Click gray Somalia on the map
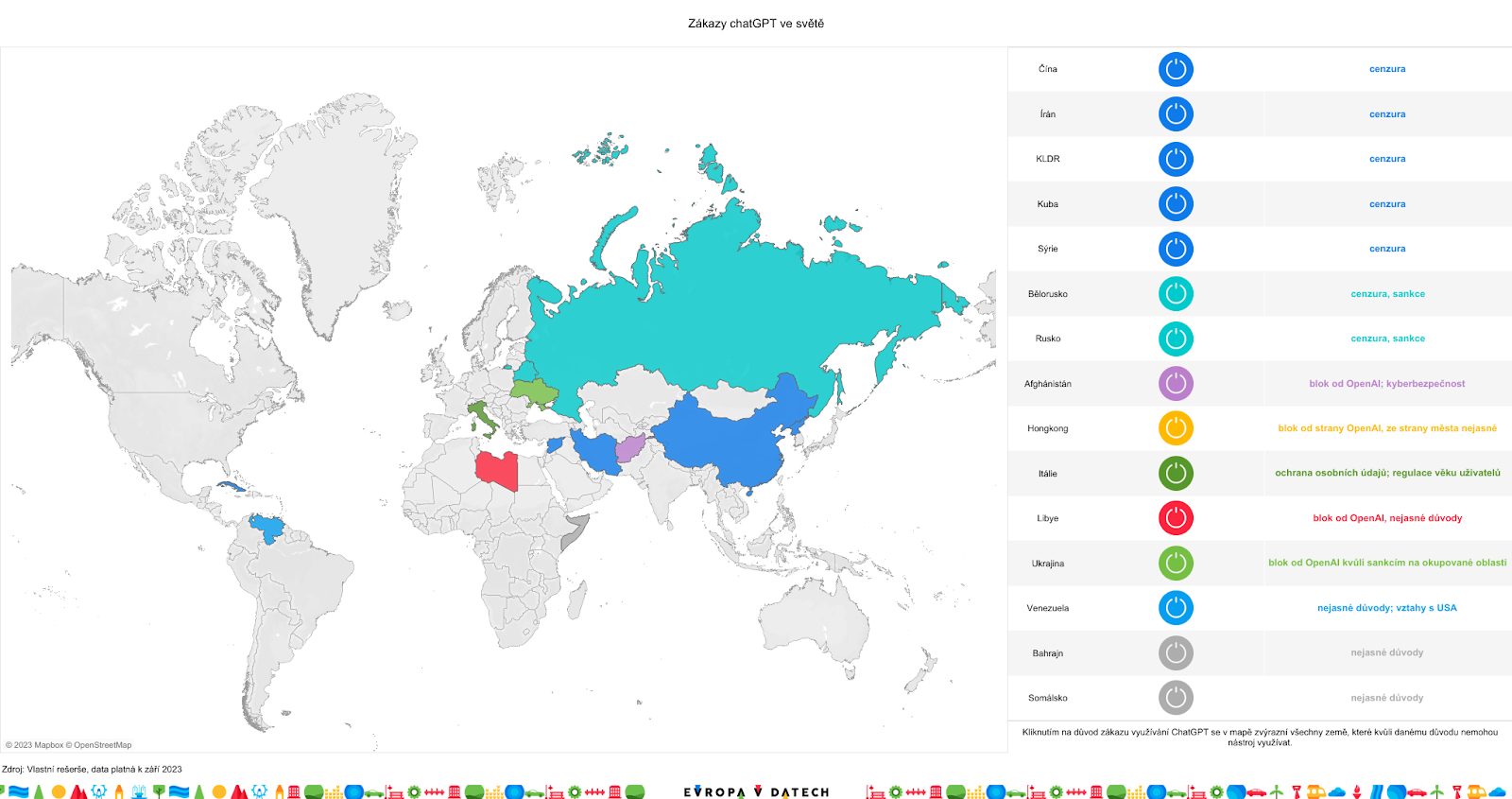 tap(574, 533)
